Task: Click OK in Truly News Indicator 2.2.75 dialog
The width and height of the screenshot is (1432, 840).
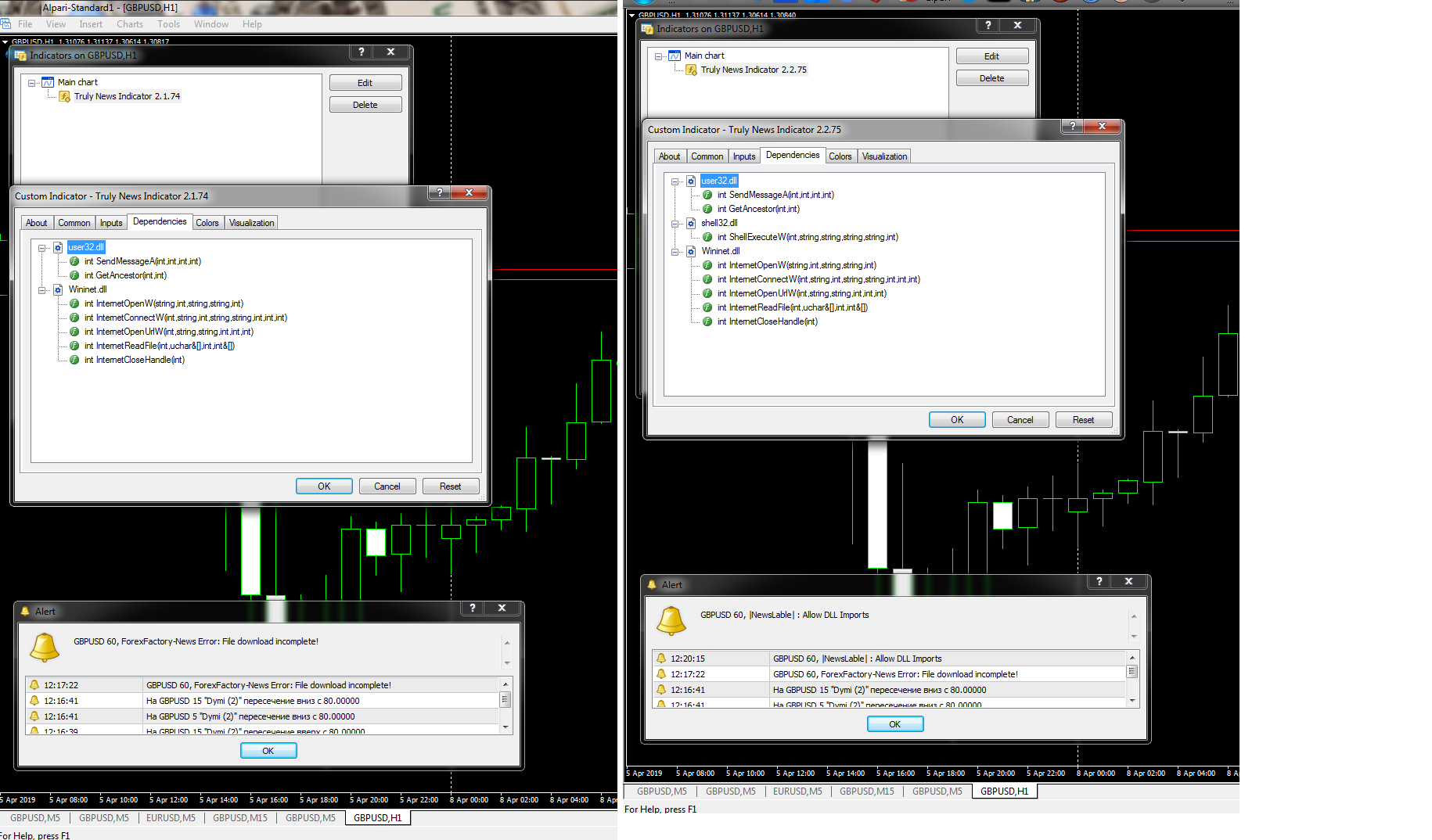Action: pyautogui.click(x=957, y=420)
